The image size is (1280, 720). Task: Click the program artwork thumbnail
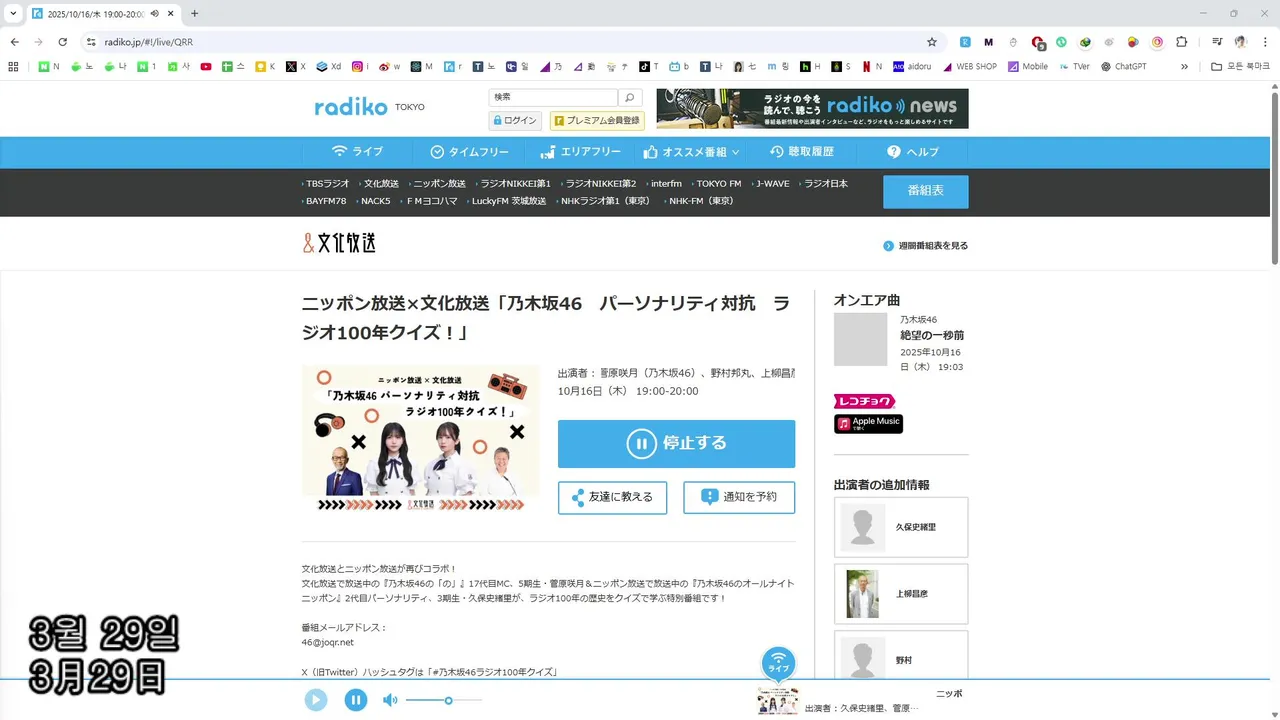pyautogui.click(x=420, y=438)
